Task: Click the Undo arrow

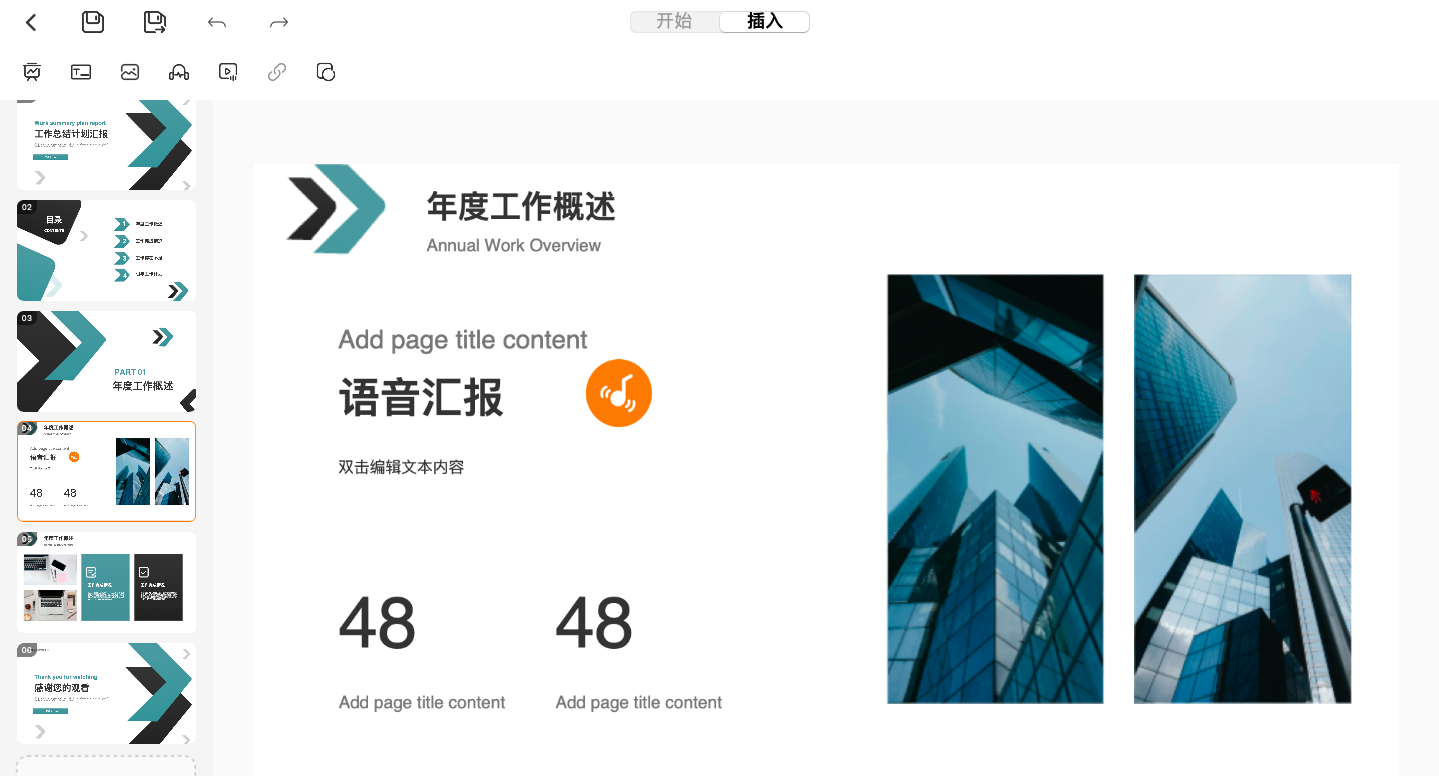Action: (x=216, y=21)
